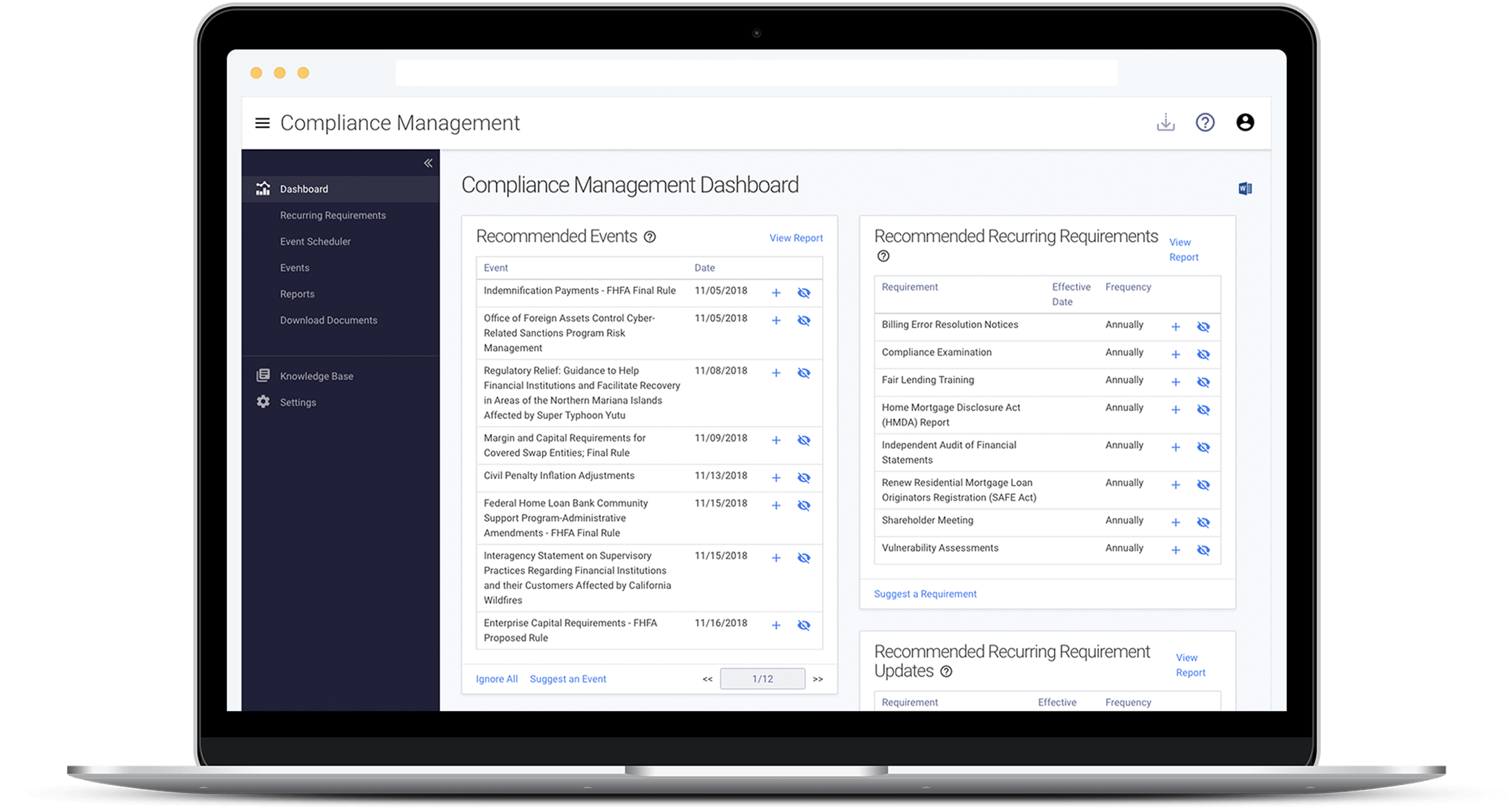Select the Dashboard sidebar icon

coord(263,188)
